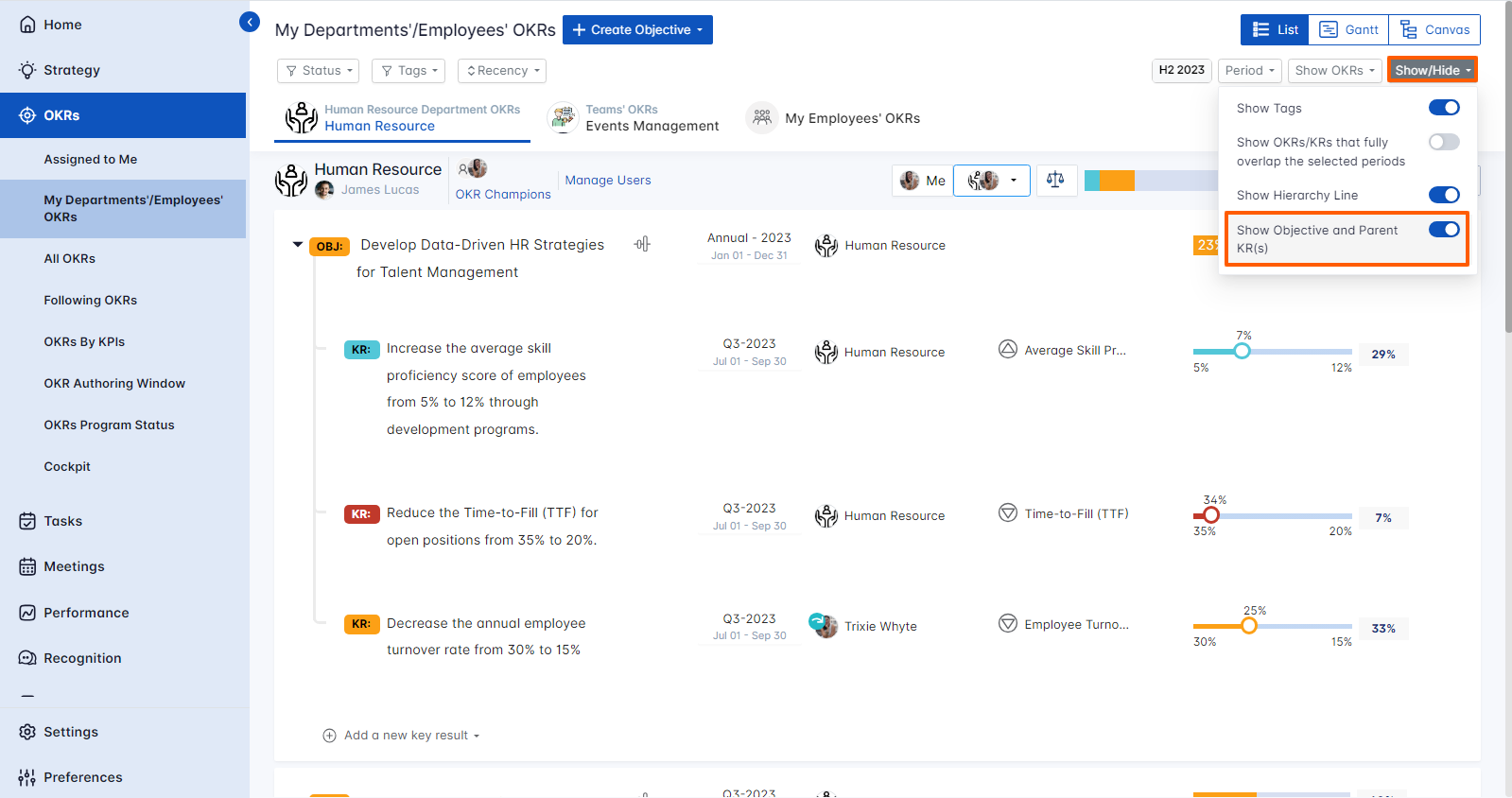Open the Status filter dropdown

[319, 71]
